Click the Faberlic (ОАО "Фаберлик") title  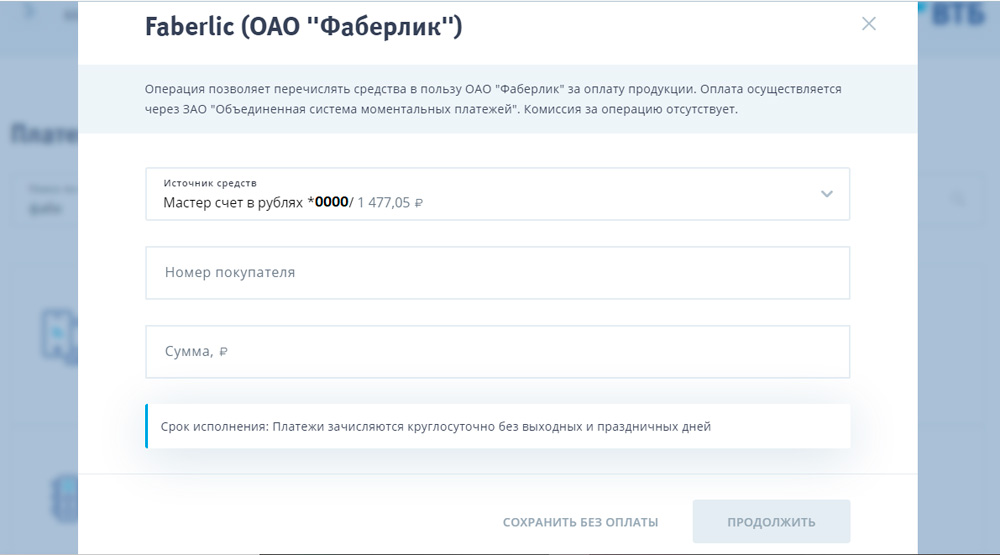click(304, 27)
